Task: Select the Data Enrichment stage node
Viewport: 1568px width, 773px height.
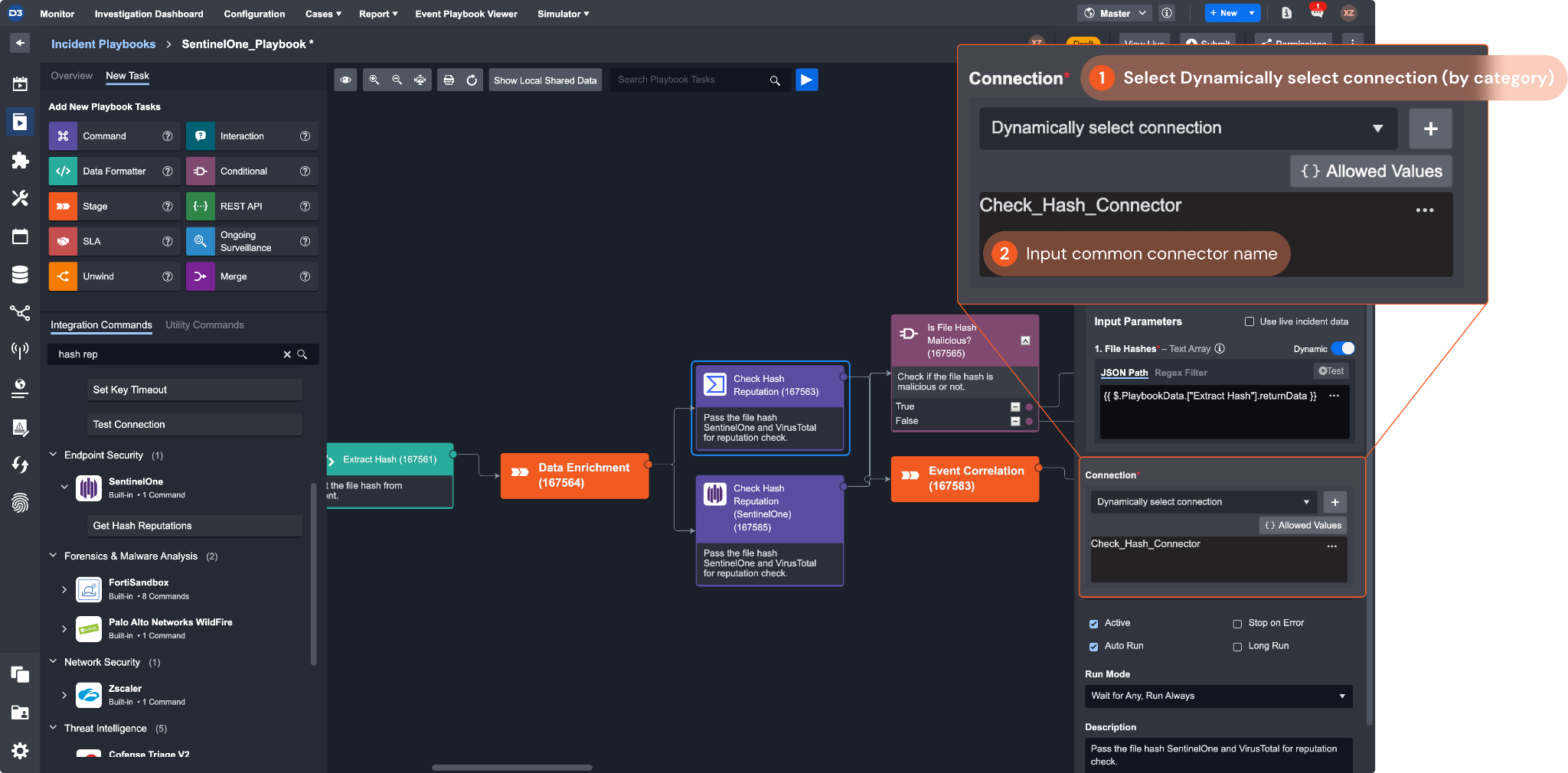Action: pyautogui.click(x=574, y=476)
